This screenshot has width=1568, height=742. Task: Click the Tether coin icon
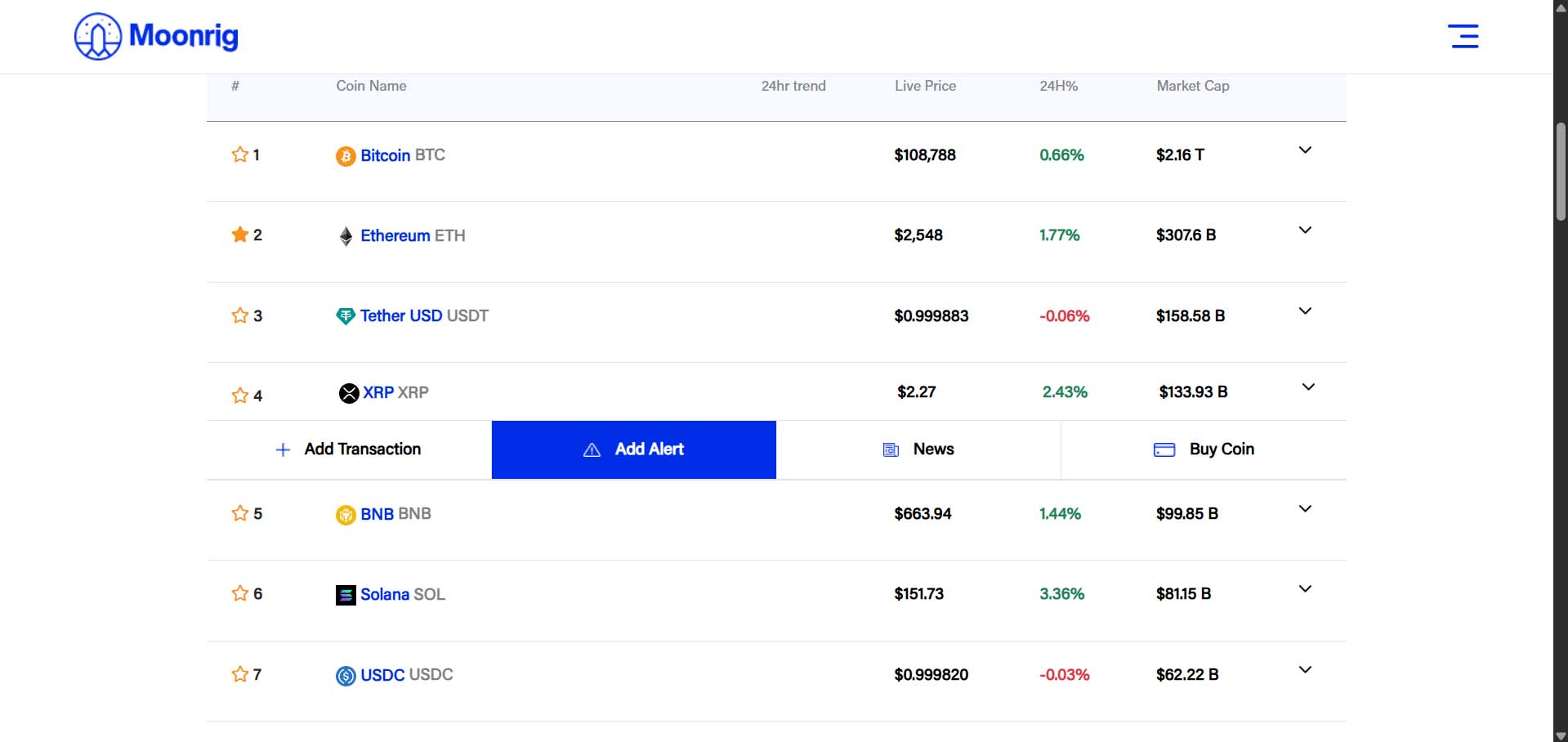[x=346, y=316]
